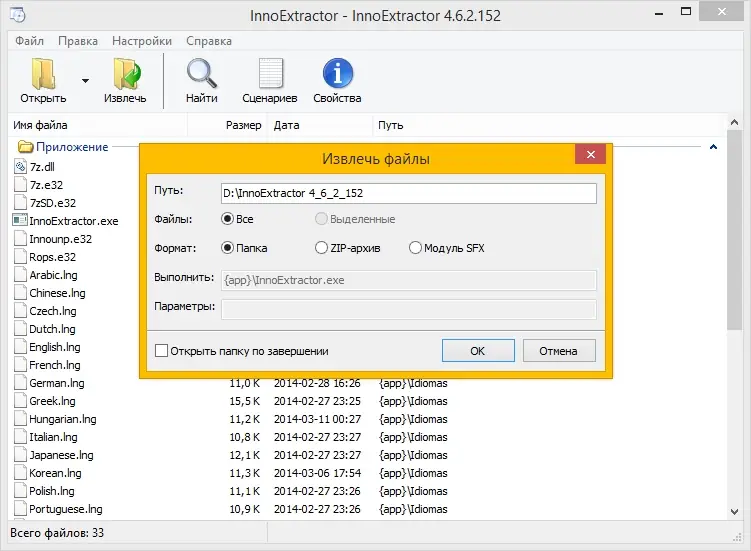Select the Polish.lng file name
751x551 pixels.
tap(52, 491)
